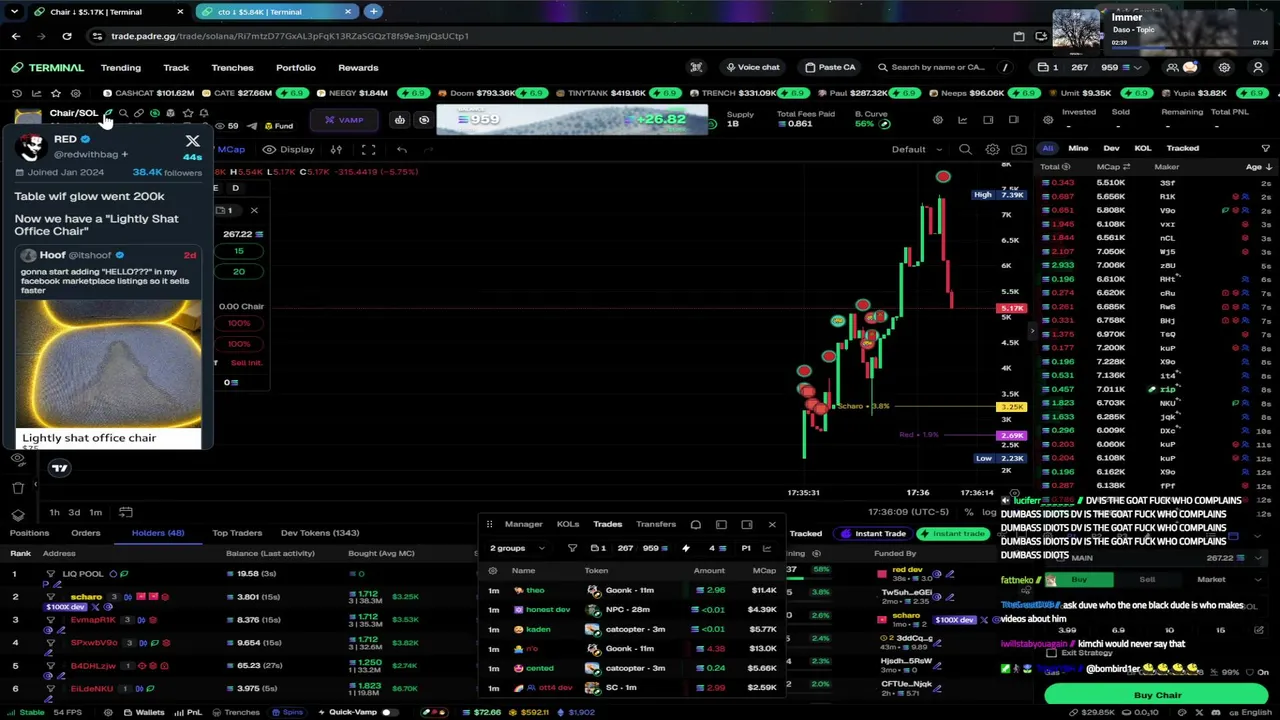Click the scan icon beside Voice chat

click(x=696, y=68)
